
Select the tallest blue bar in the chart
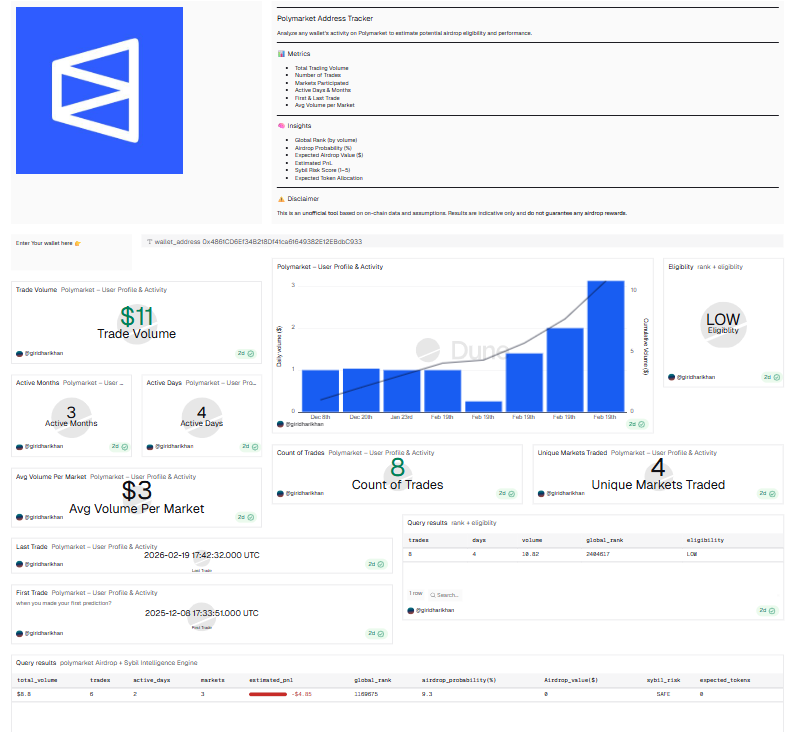(606, 346)
